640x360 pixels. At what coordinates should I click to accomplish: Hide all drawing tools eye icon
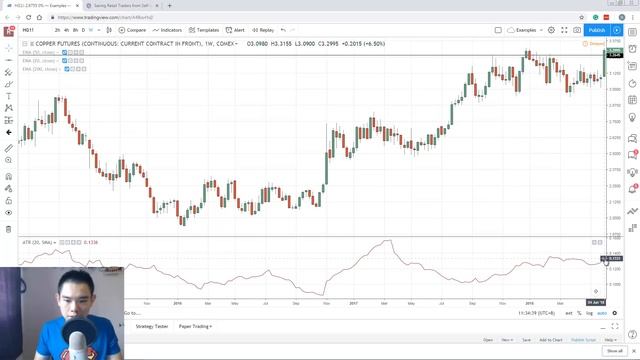coord(9,213)
